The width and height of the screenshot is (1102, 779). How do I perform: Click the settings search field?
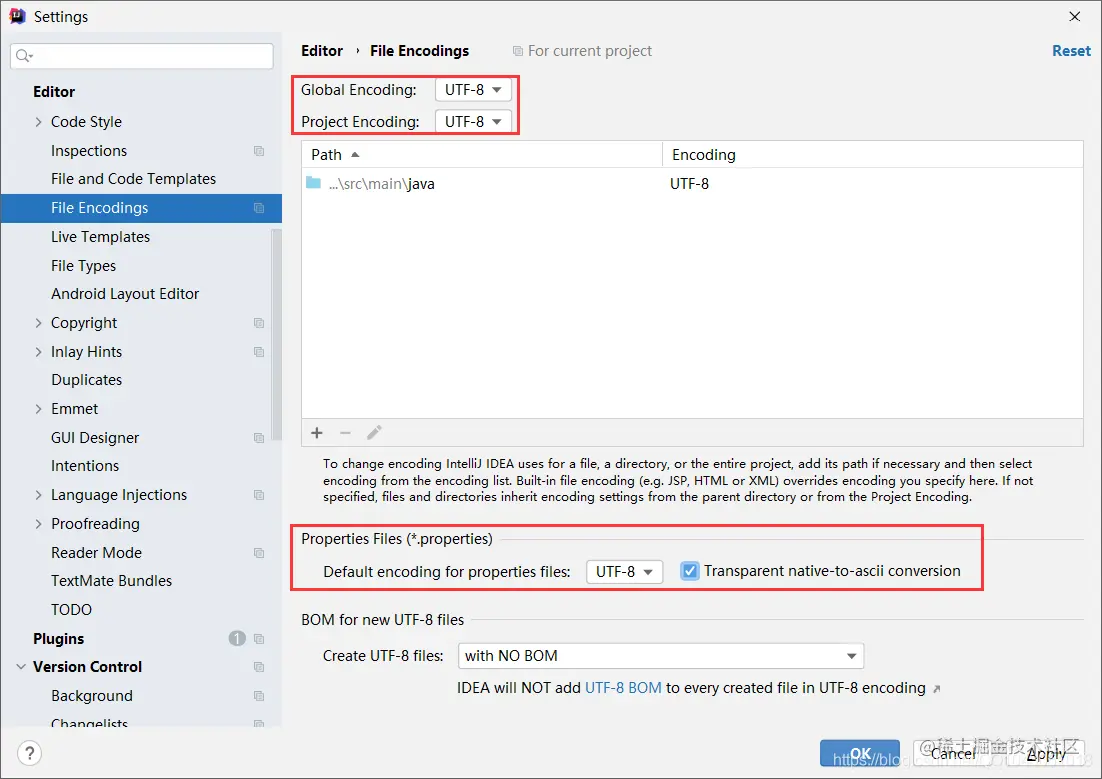coord(142,56)
